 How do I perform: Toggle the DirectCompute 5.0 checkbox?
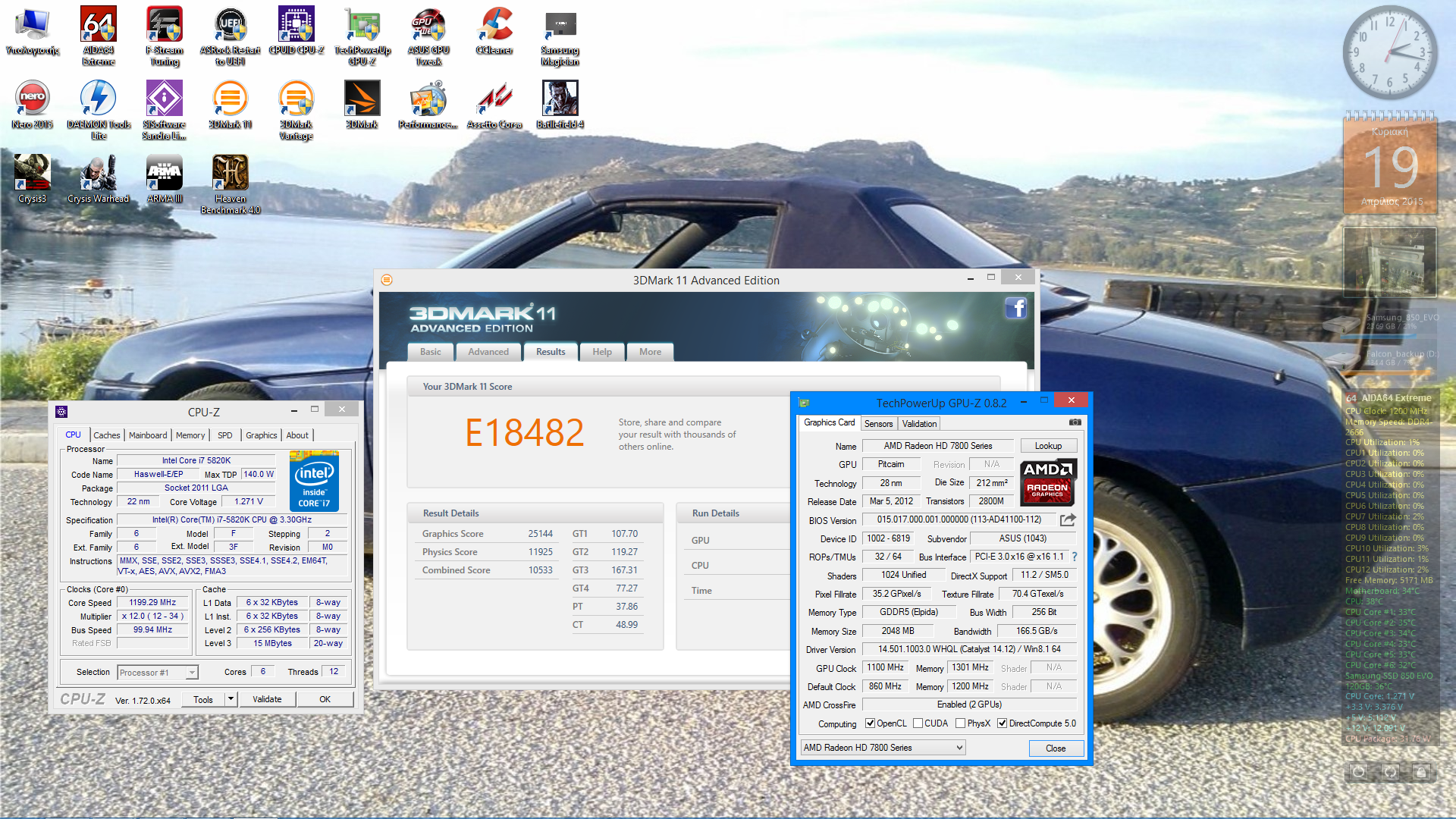[1002, 723]
